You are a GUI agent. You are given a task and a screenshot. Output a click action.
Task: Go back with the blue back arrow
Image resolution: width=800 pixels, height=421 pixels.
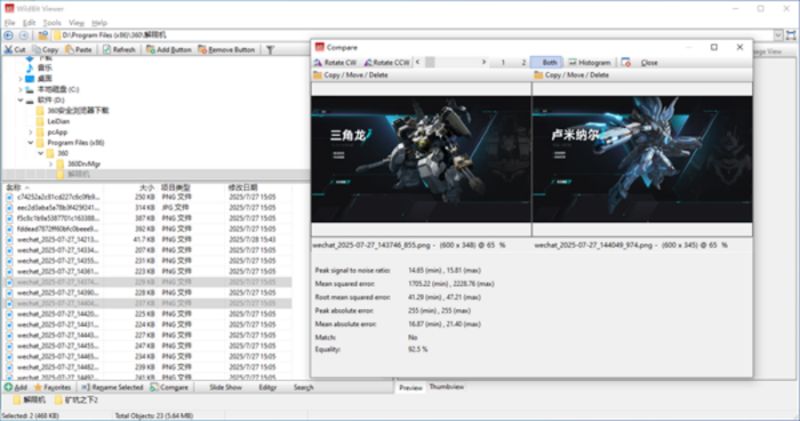pyautogui.click(x=9, y=35)
